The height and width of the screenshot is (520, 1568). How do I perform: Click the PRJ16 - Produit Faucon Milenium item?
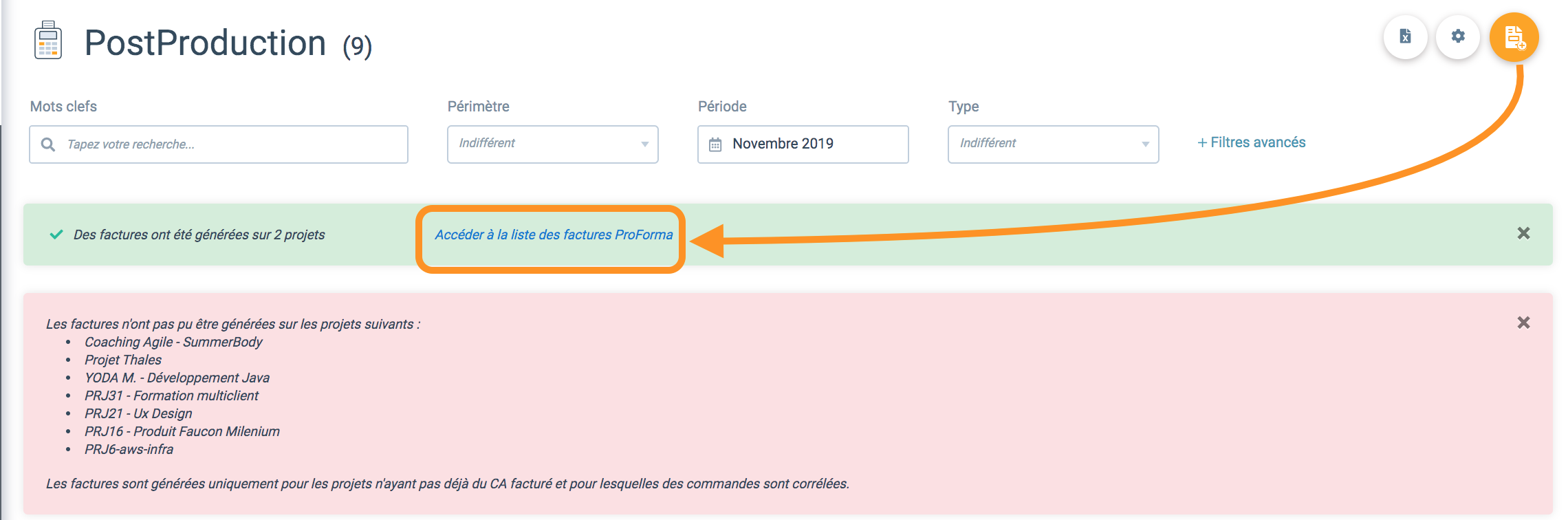click(182, 431)
